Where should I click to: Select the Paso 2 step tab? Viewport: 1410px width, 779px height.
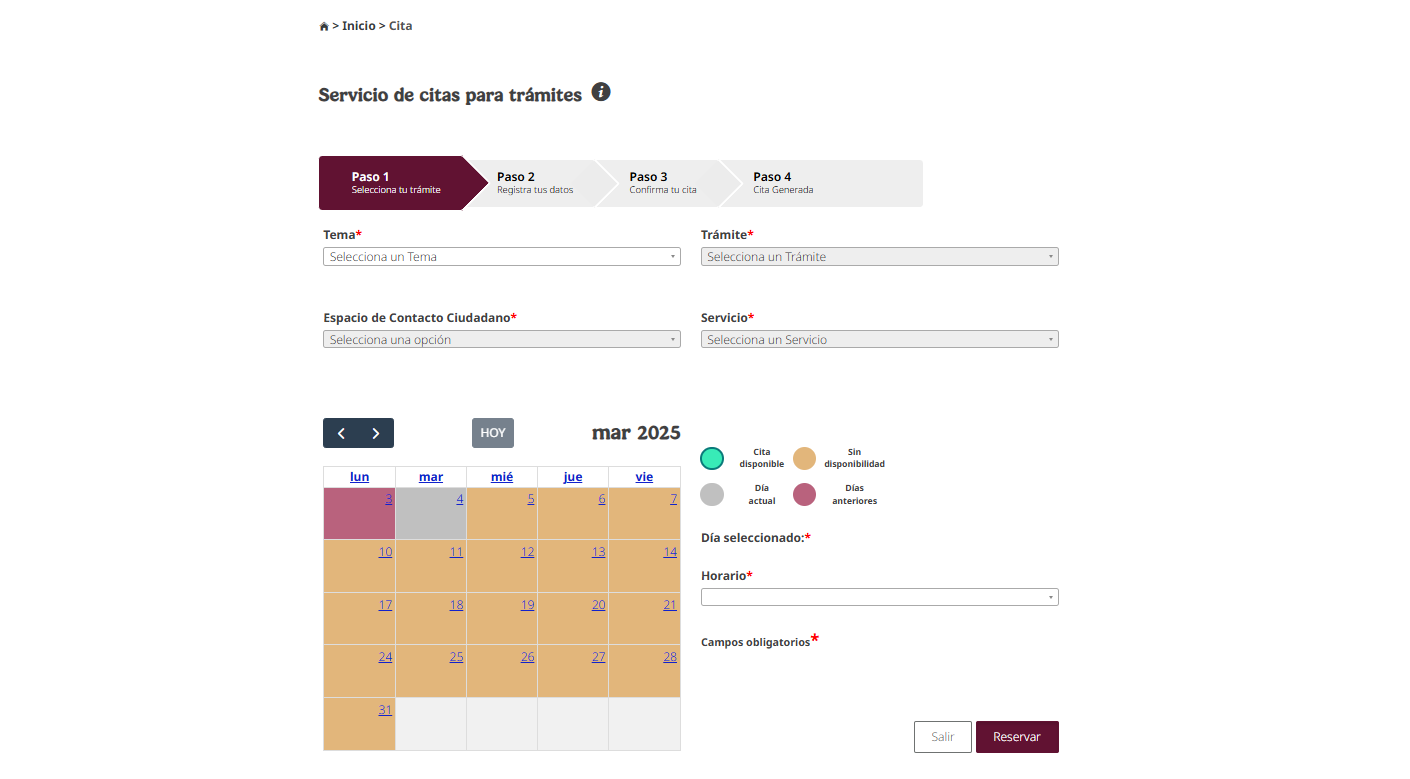click(x=534, y=183)
